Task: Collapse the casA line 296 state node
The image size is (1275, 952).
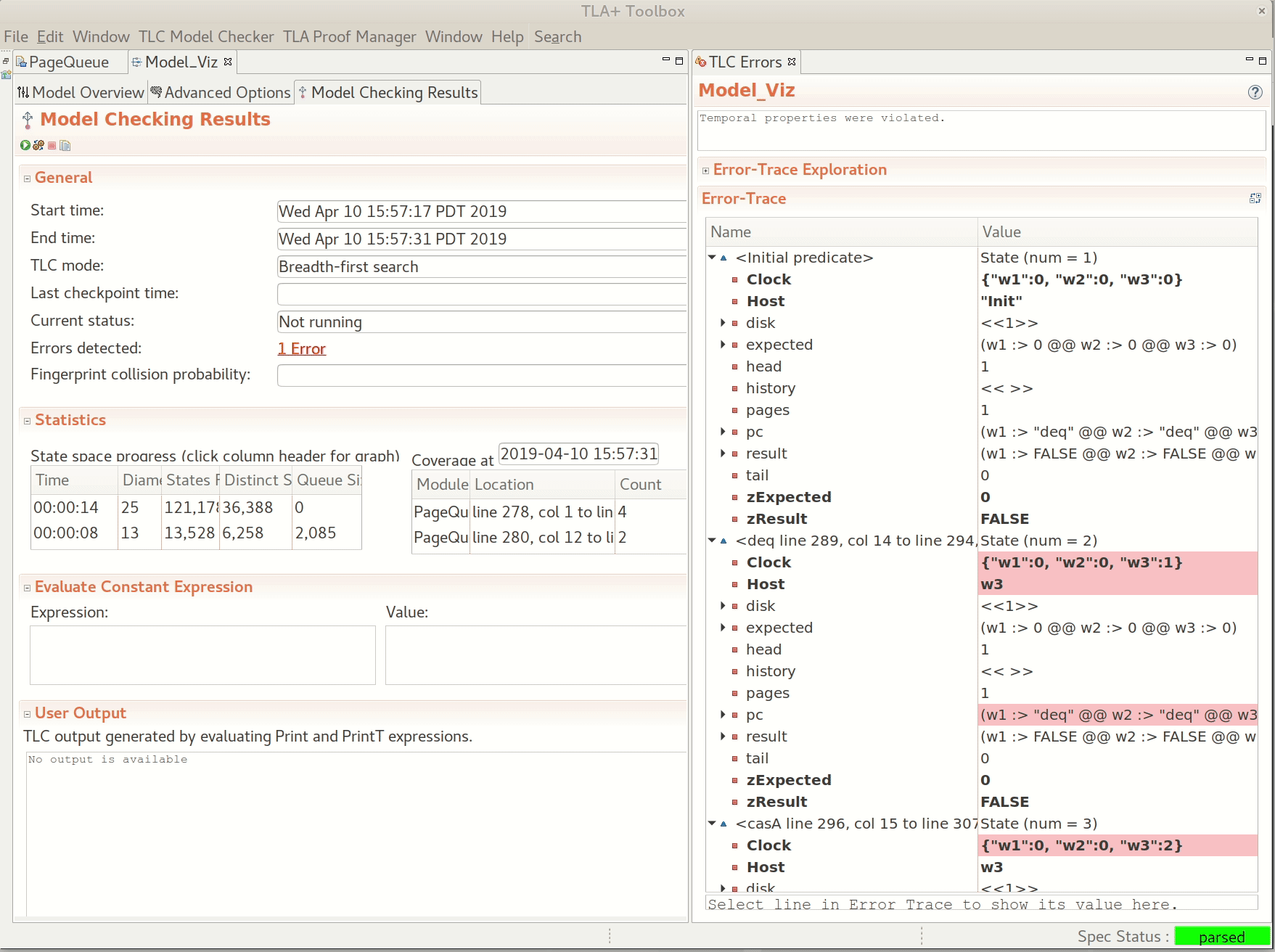Action: [712, 824]
